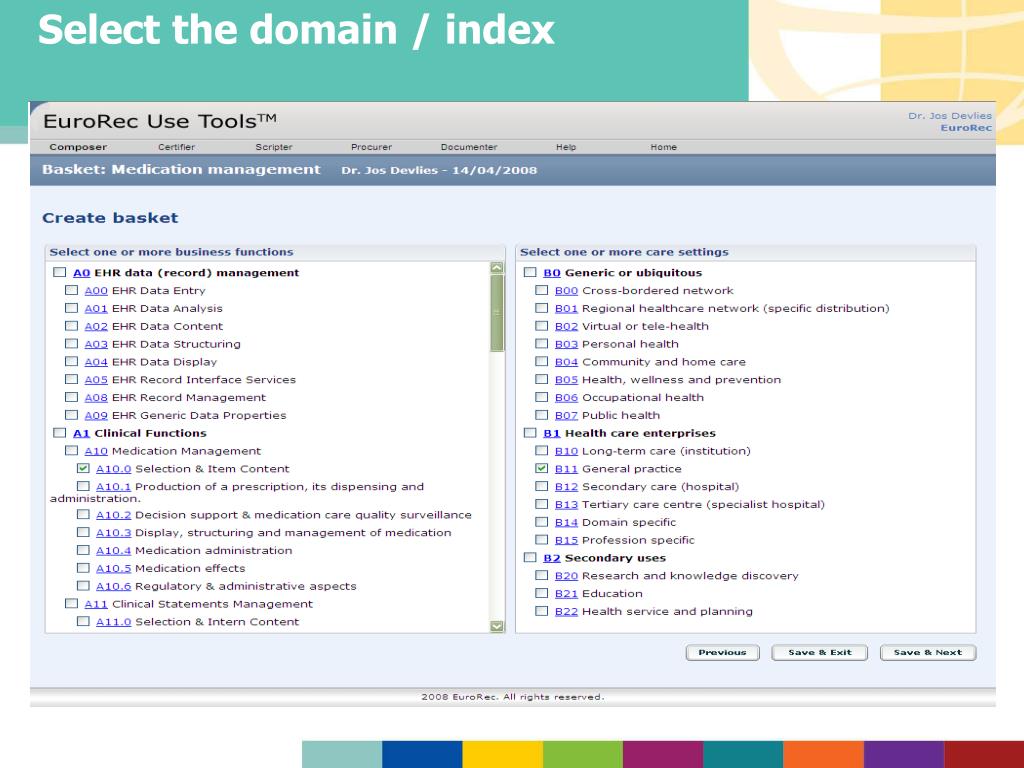Image resolution: width=1024 pixels, height=768 pixels.
Task: Click the Save & Exit button
Action: point(820,652)
